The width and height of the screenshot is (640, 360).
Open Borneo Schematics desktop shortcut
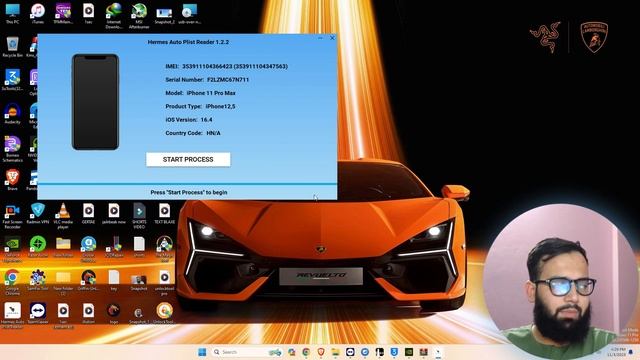pos(13,149)
